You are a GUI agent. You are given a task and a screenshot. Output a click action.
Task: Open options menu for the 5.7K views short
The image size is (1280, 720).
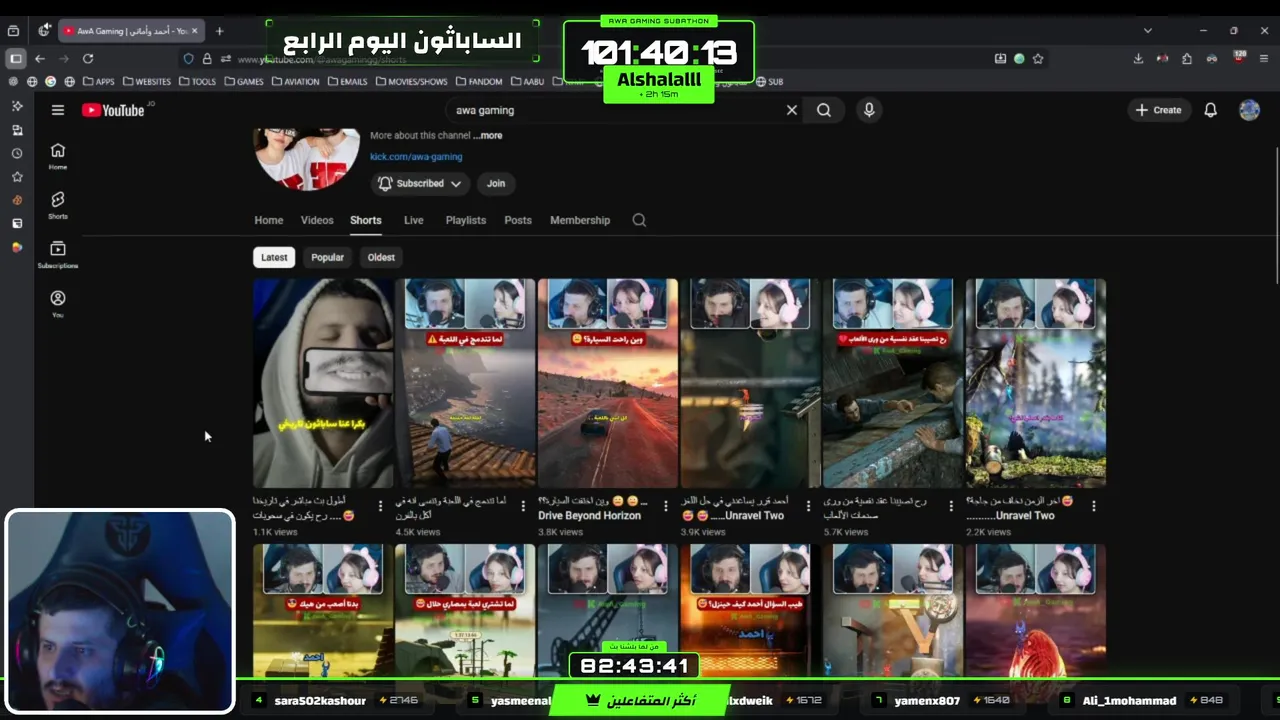click(951, 507)
